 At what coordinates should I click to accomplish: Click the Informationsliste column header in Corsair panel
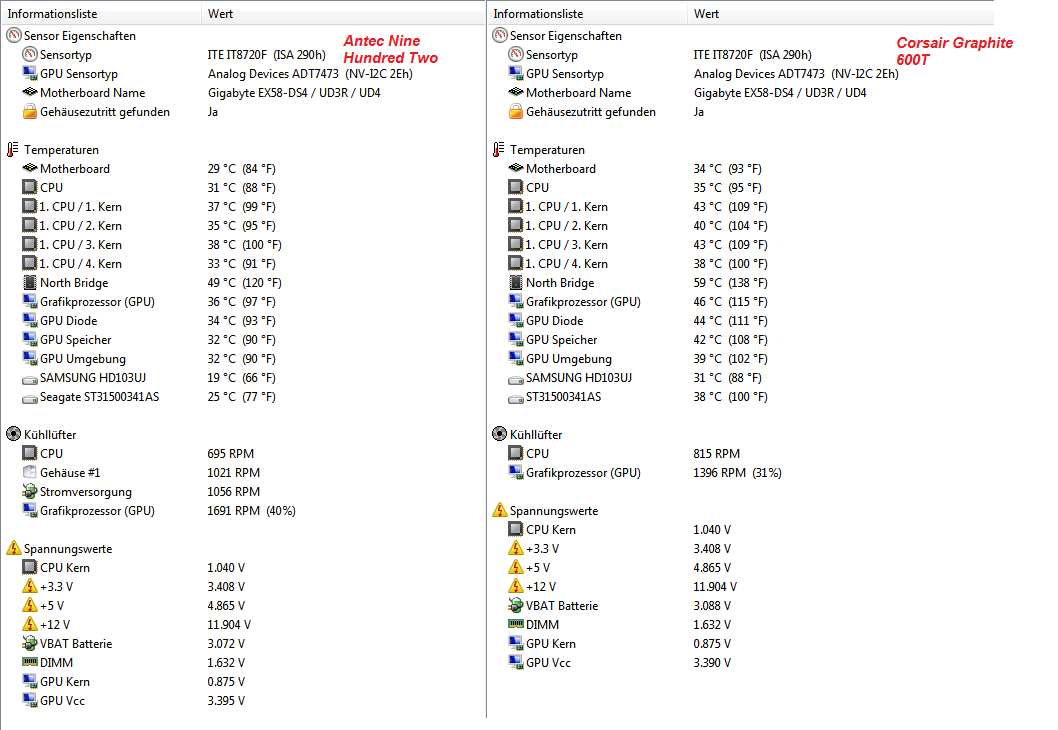587,13
